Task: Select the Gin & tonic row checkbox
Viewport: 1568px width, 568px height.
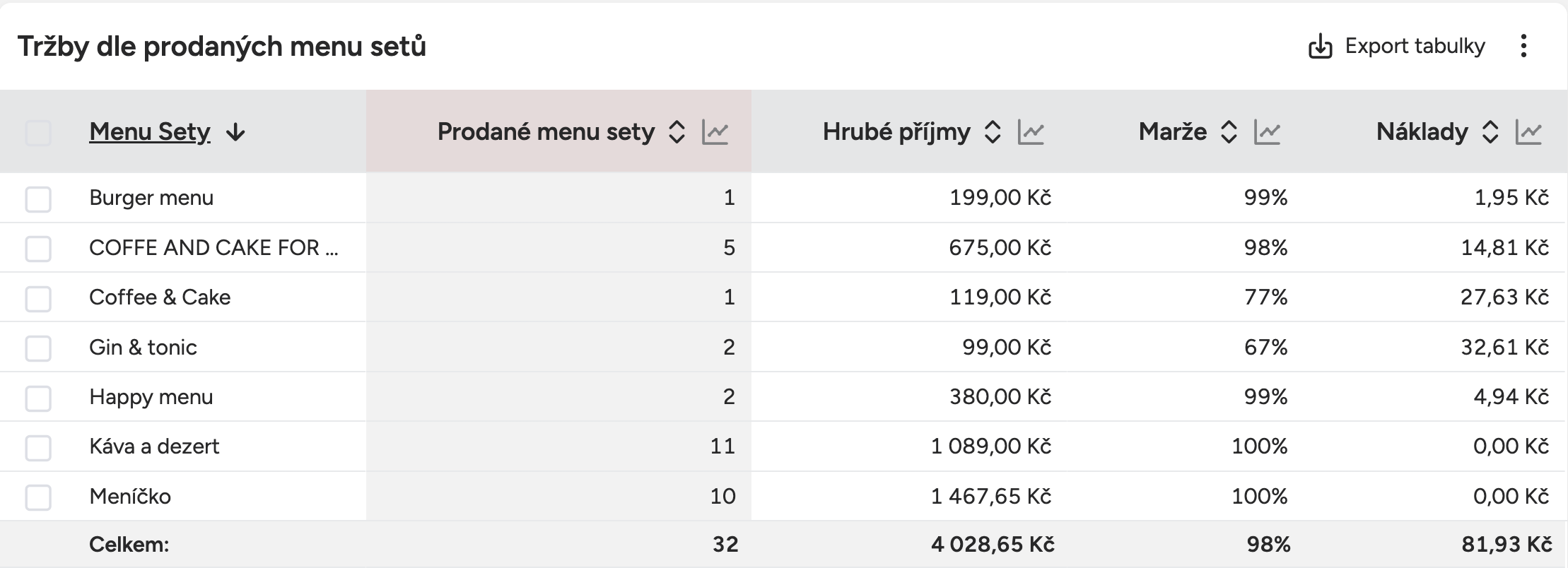Action: point(38,348)
